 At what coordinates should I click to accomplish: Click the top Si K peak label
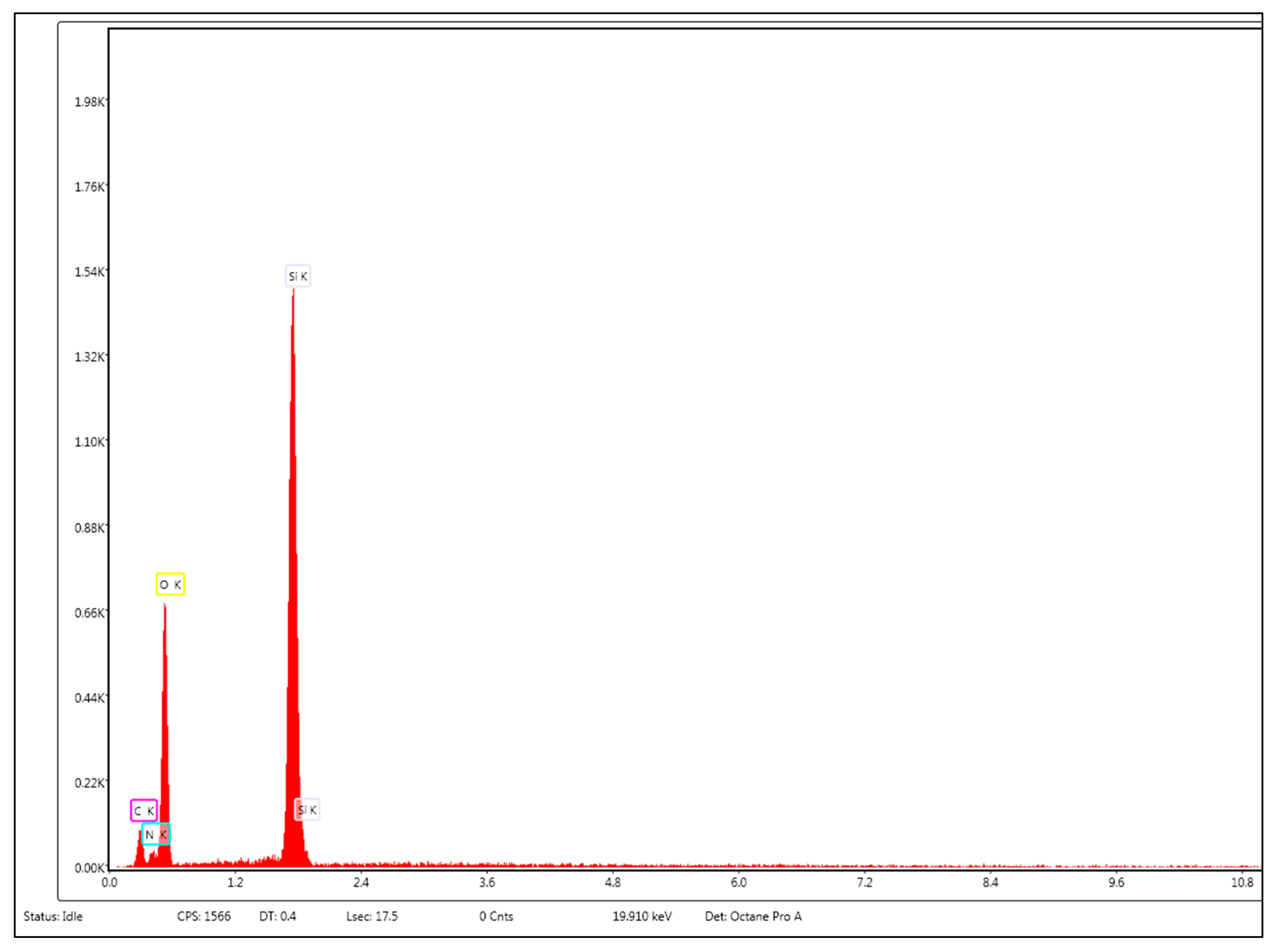[298, 276]
